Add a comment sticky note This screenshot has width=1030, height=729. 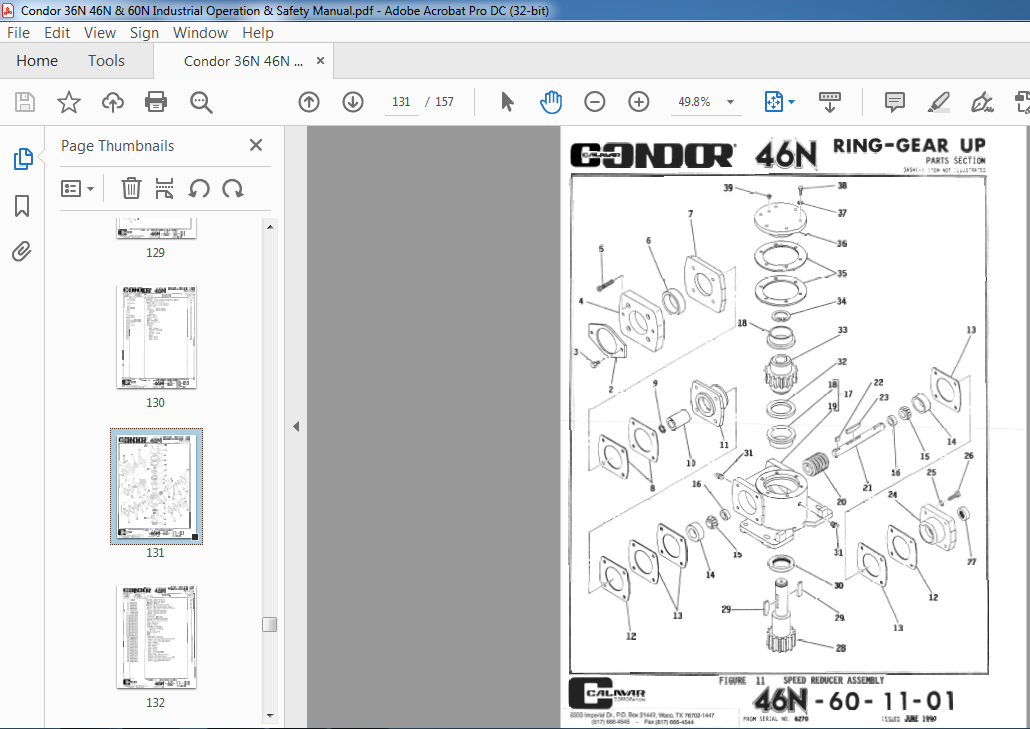click(895, 102)
